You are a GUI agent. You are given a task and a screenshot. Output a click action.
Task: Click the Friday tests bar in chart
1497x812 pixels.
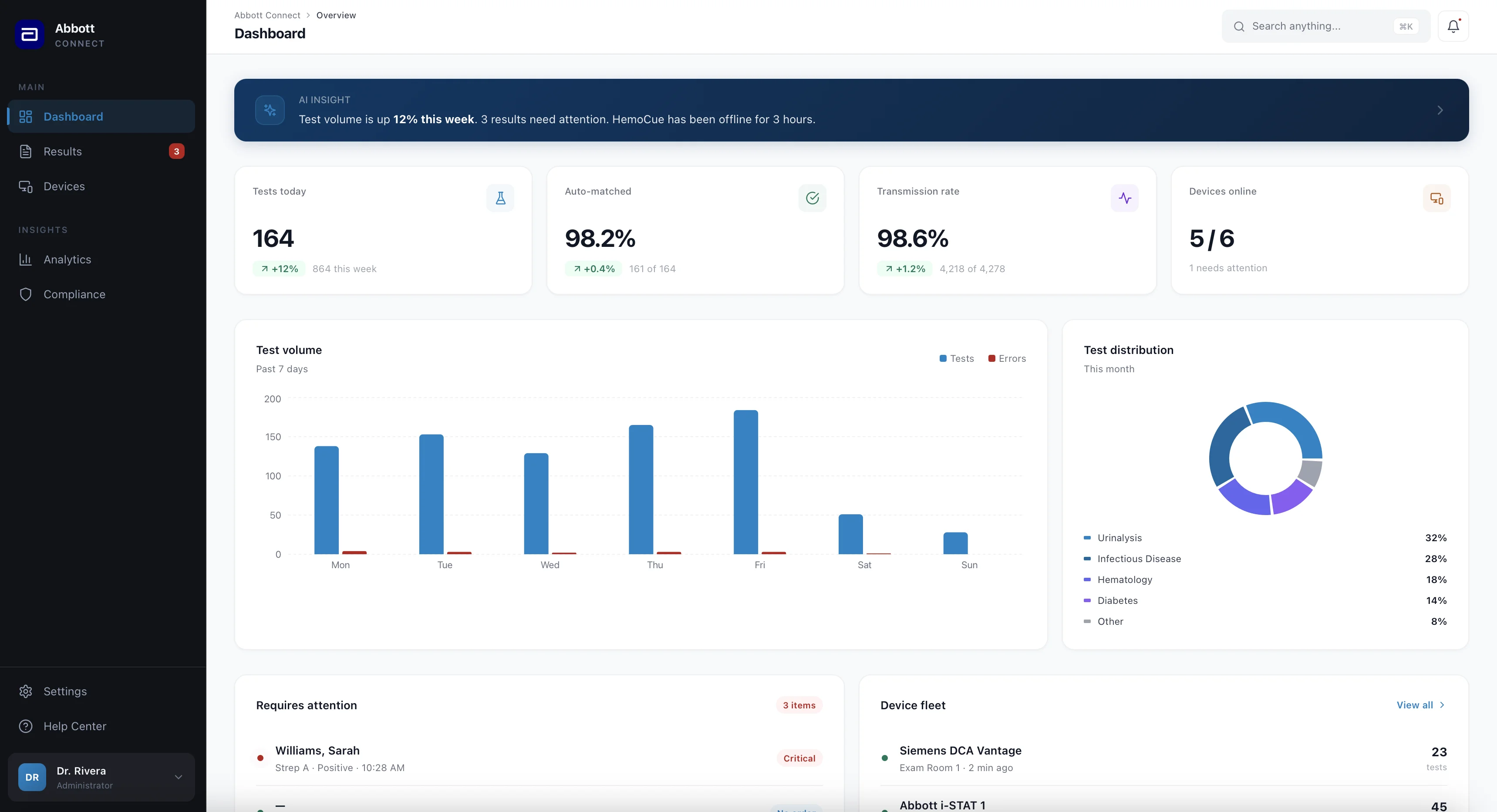[745, 482]
